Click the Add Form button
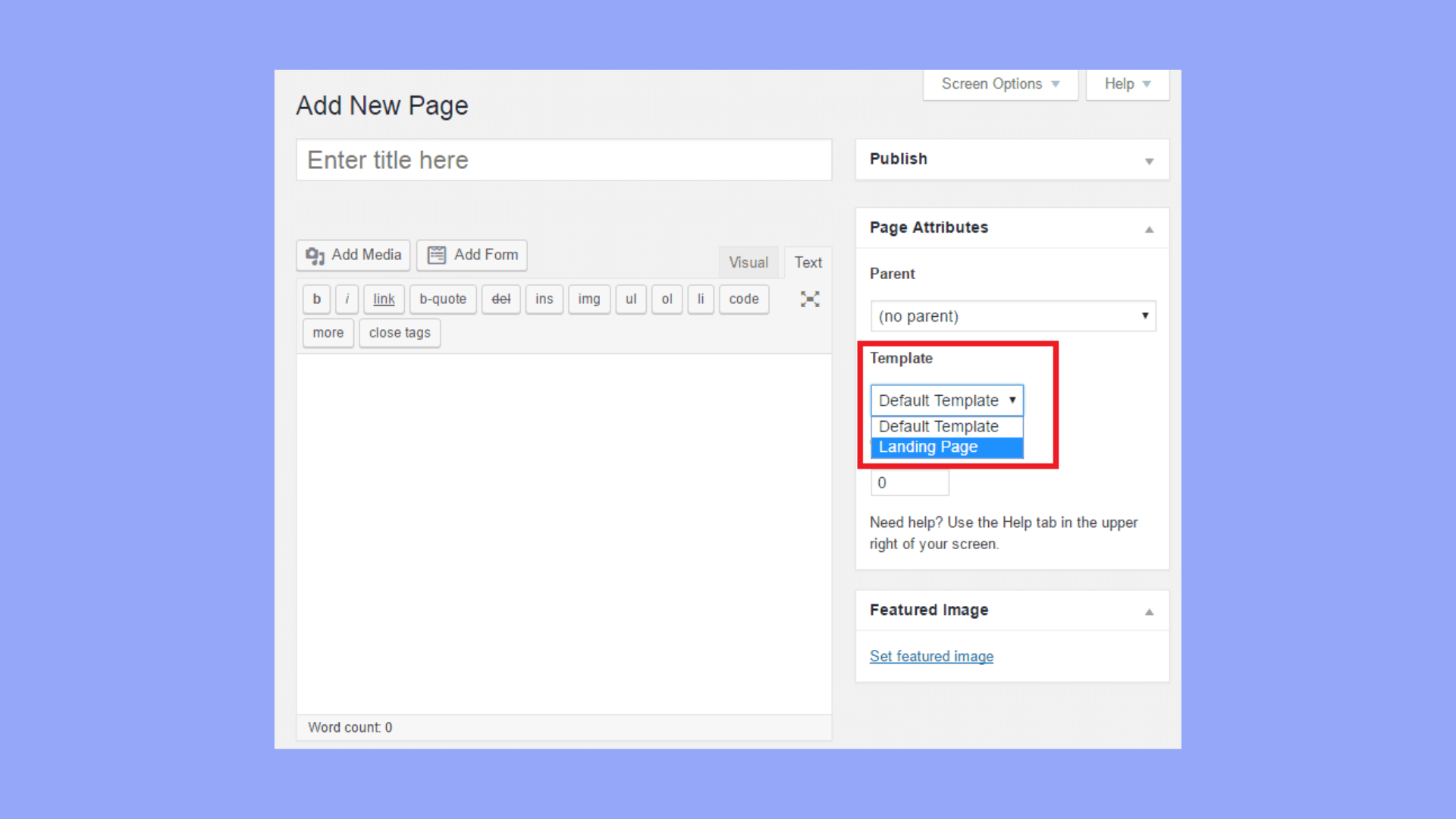The image size is (1456, 819). pyautogui.click(x=472, y=256)
